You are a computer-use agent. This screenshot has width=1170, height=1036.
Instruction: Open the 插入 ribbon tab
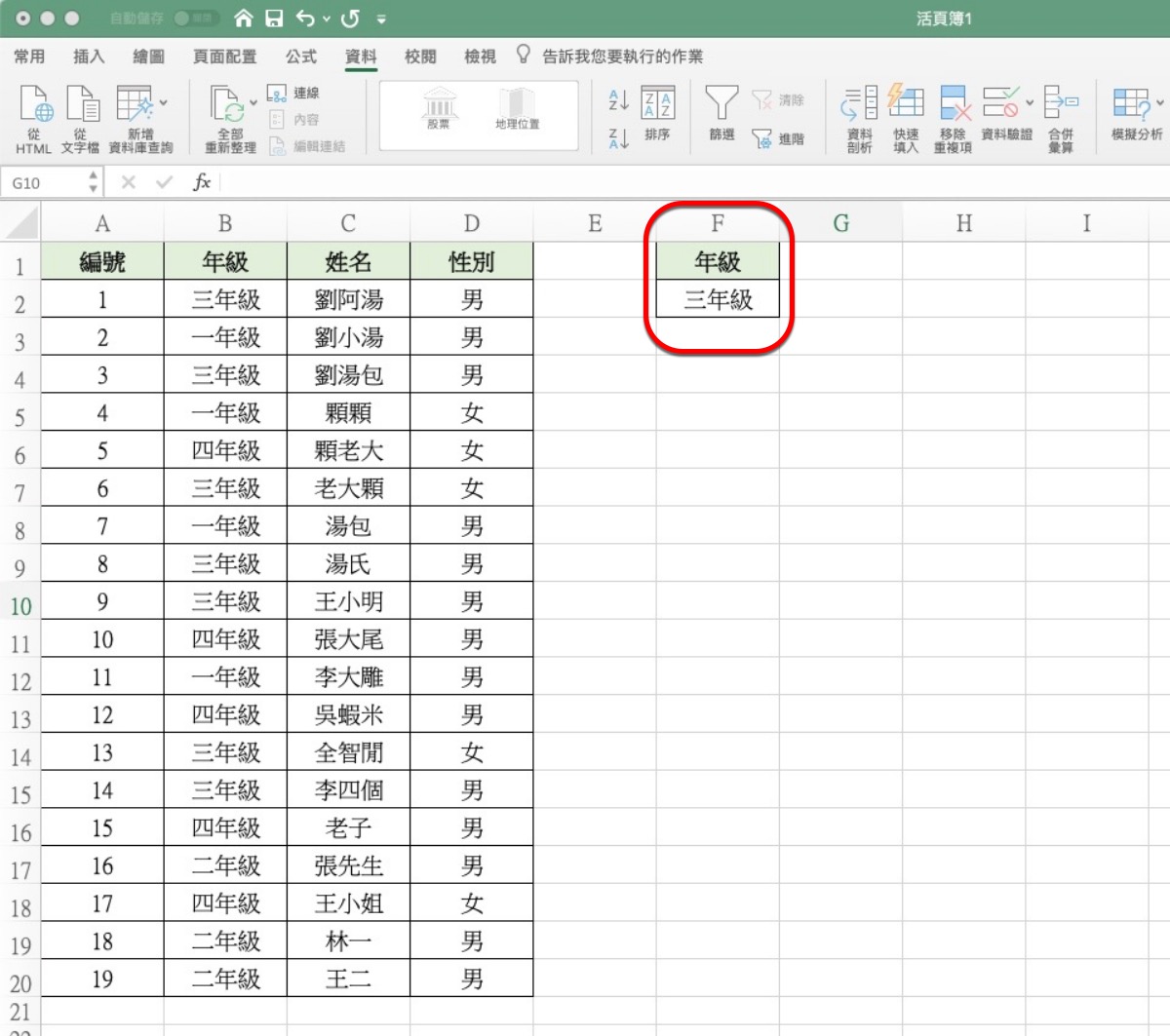89,57
